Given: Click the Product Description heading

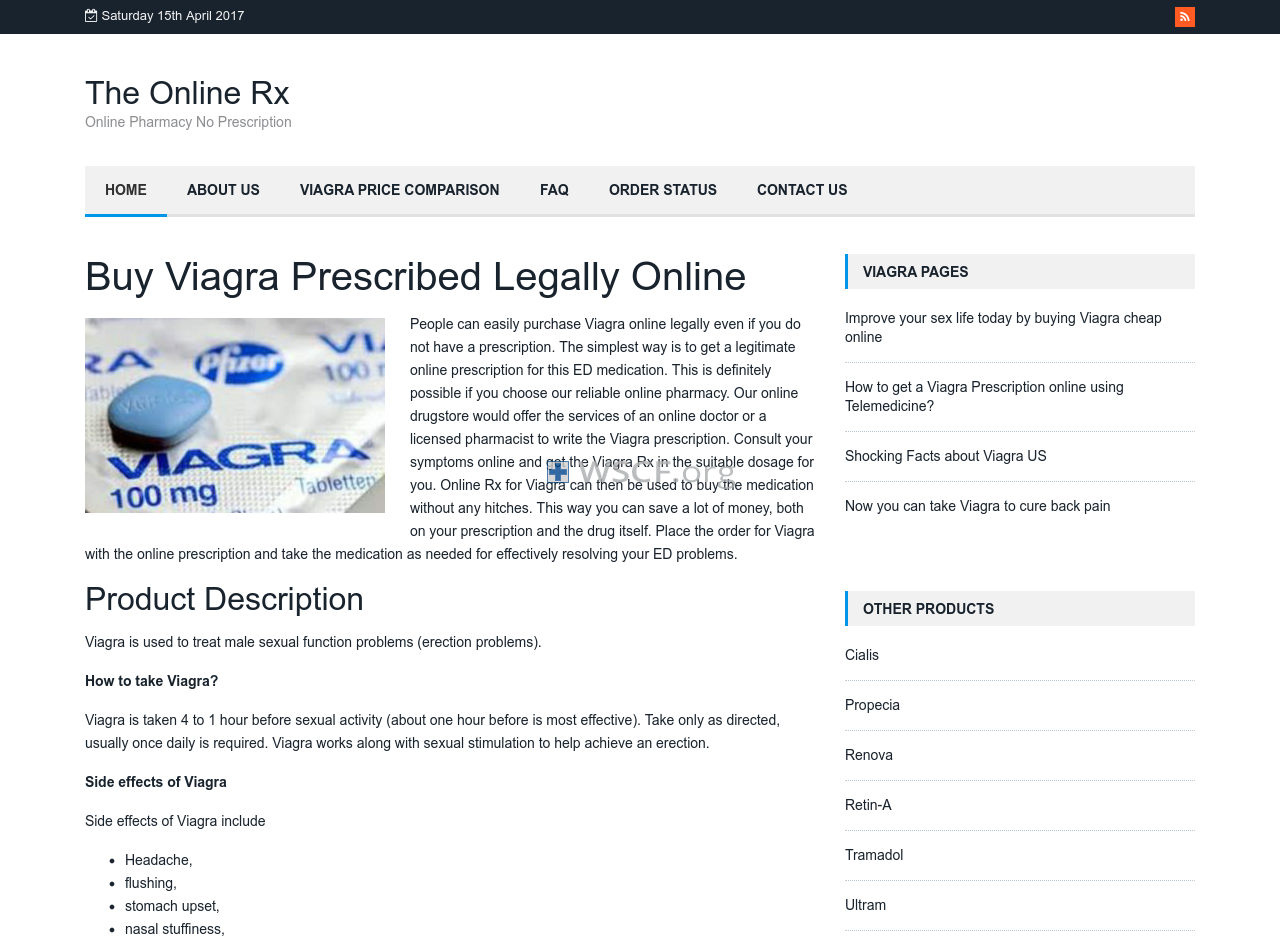Looking at the screenshot, I should click(x=224, y=599).
